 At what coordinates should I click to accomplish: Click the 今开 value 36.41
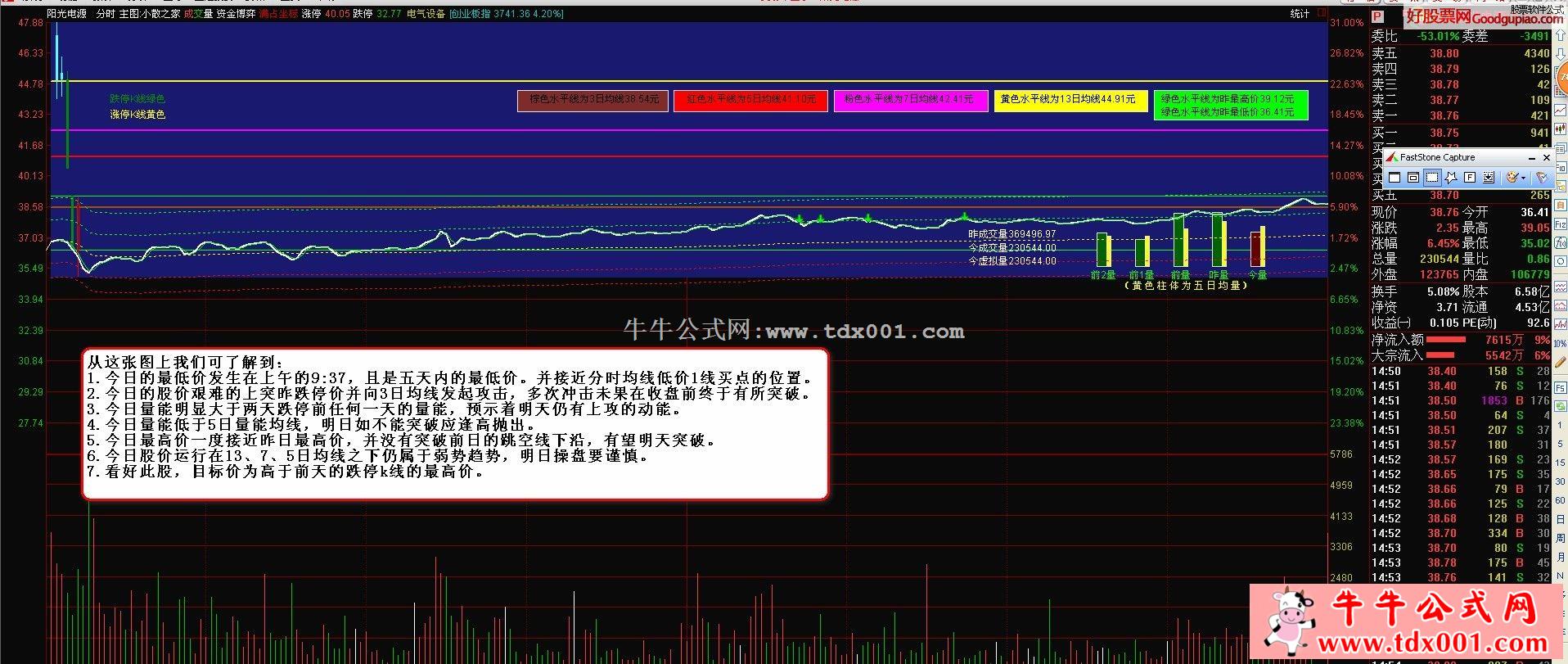tap(1534, 212)
